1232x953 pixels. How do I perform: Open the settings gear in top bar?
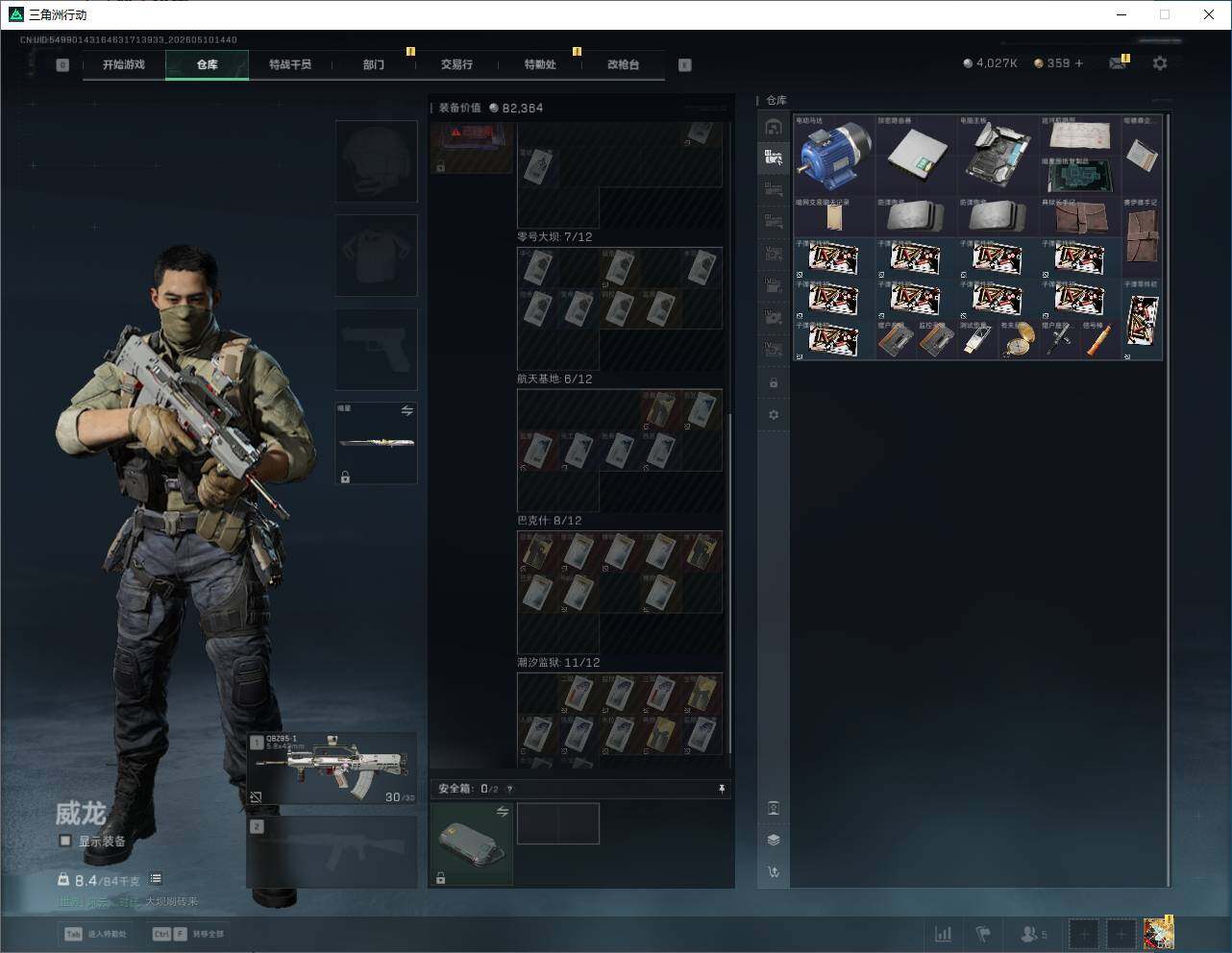point(1160,63)
